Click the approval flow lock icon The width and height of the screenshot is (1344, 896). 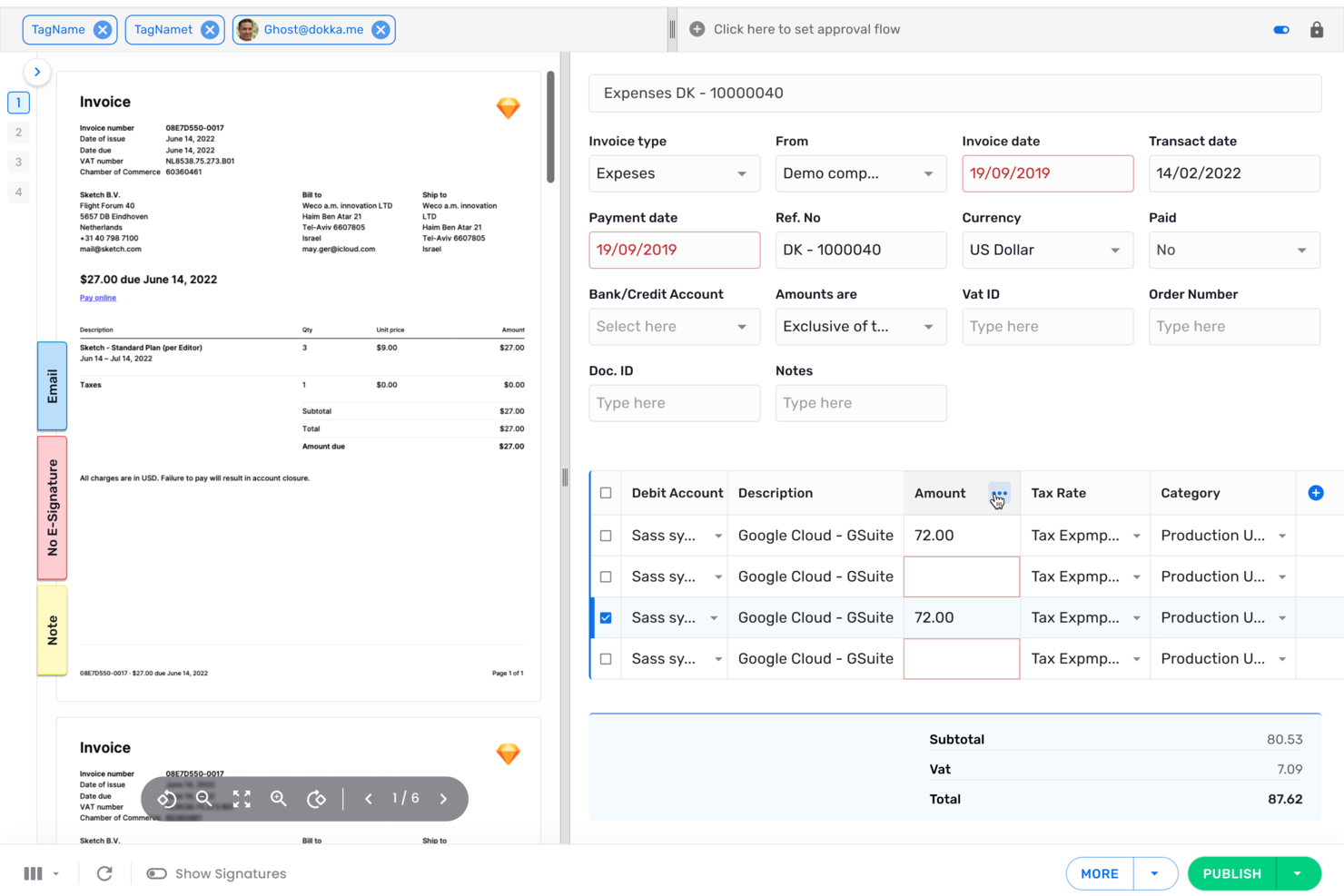point(1318,29)
